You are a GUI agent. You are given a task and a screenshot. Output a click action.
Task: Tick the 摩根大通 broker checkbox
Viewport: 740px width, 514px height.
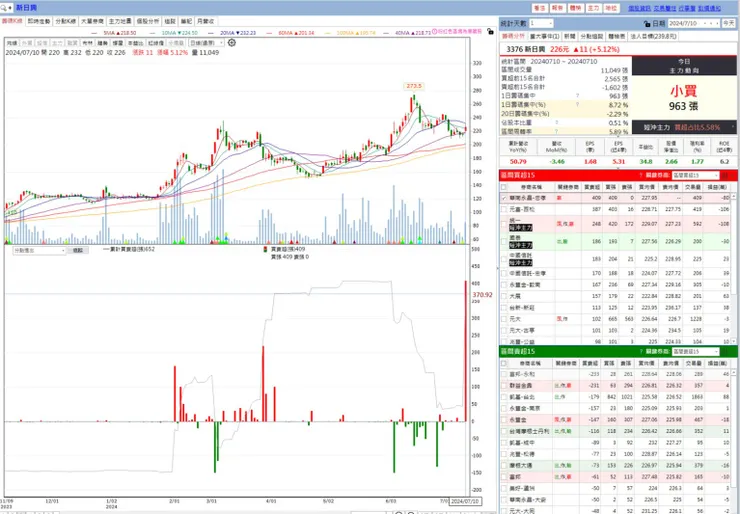[504, 465]
